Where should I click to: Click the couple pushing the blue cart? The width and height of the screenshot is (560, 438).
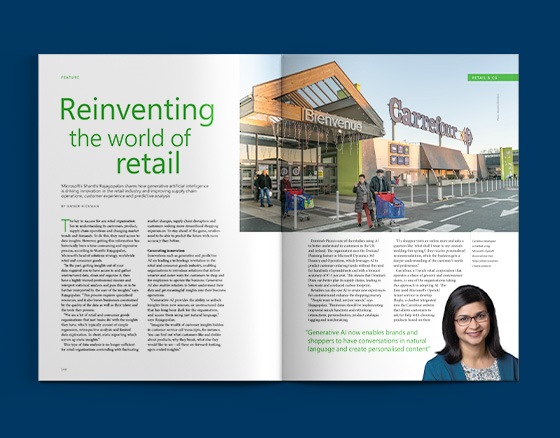click(x=378, y=200)
